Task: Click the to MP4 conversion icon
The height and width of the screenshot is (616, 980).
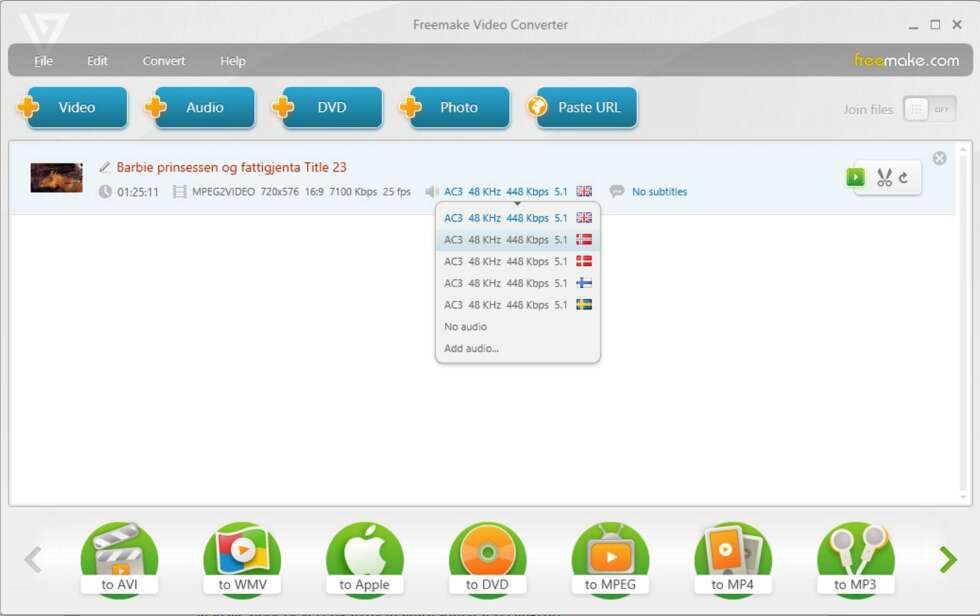Action: coord(732,560)
